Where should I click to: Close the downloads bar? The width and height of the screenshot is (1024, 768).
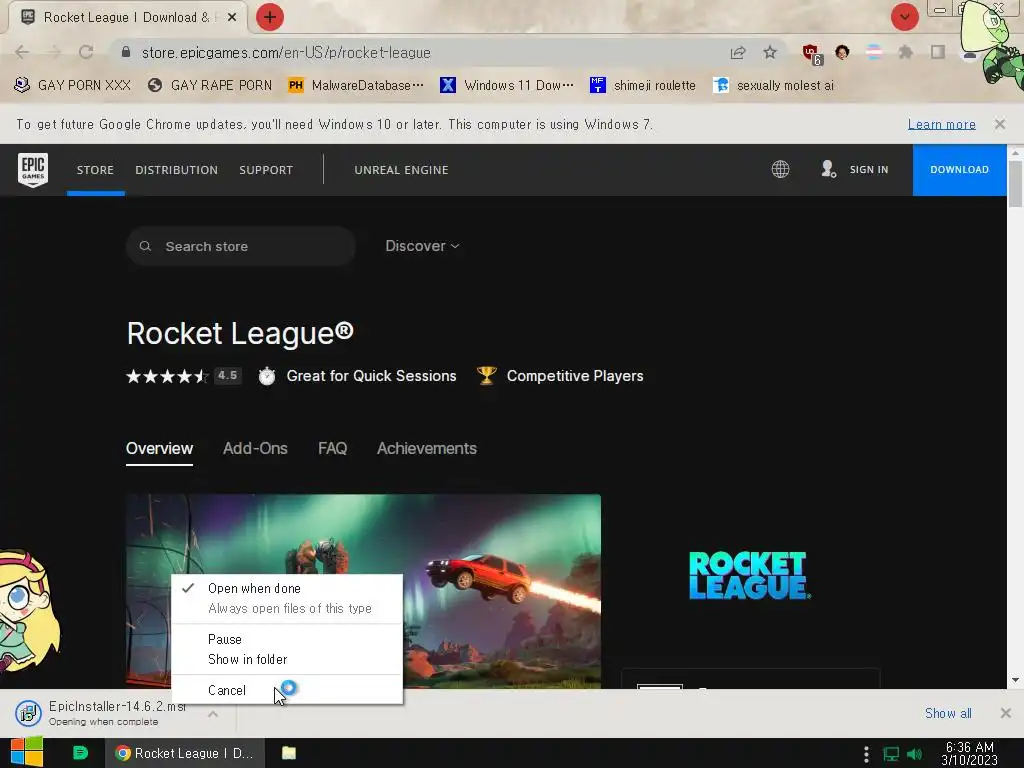tap(1006, 713)
